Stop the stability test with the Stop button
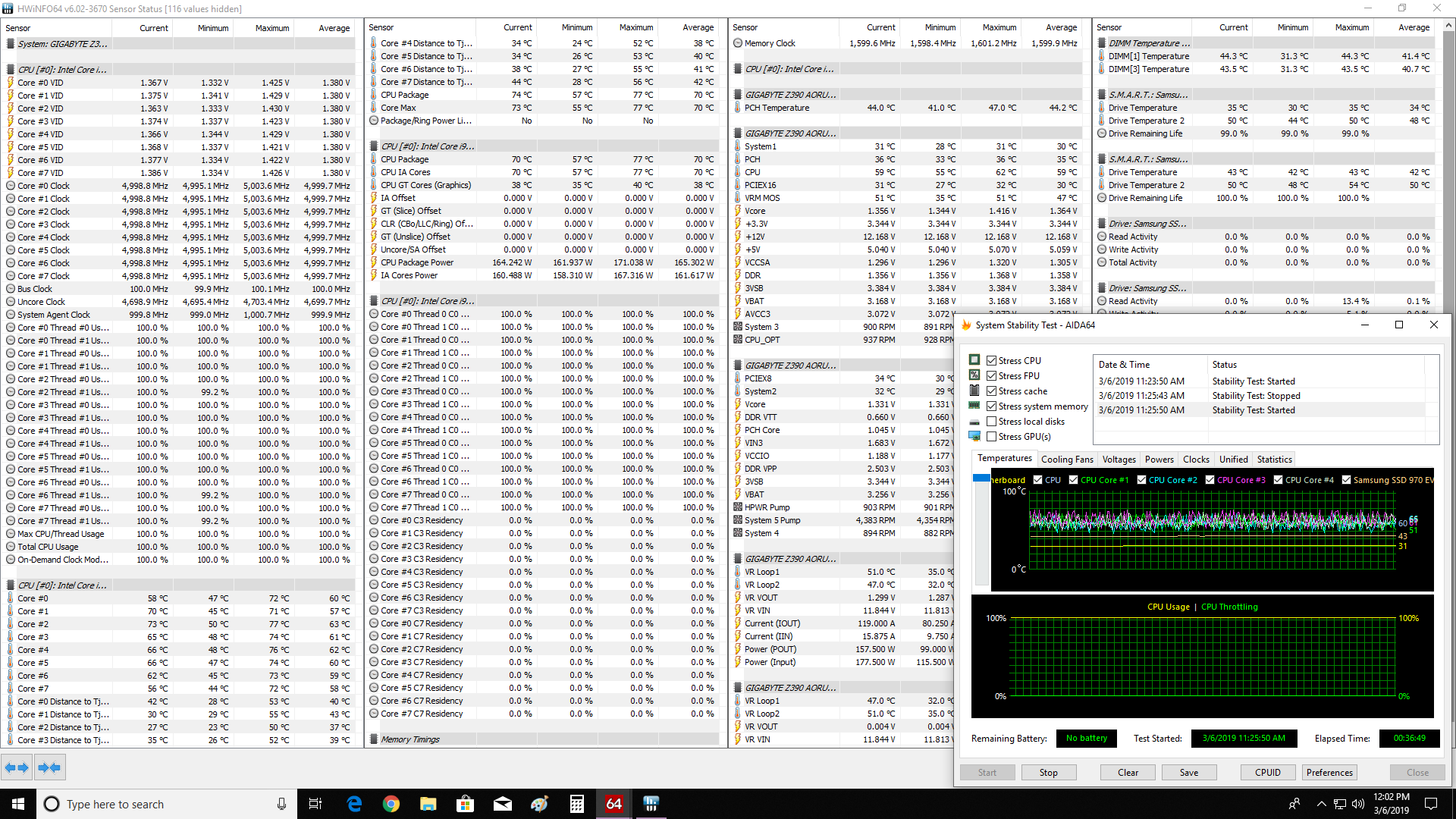This screenshot has width=1456, height=819. click(1048, 773)
